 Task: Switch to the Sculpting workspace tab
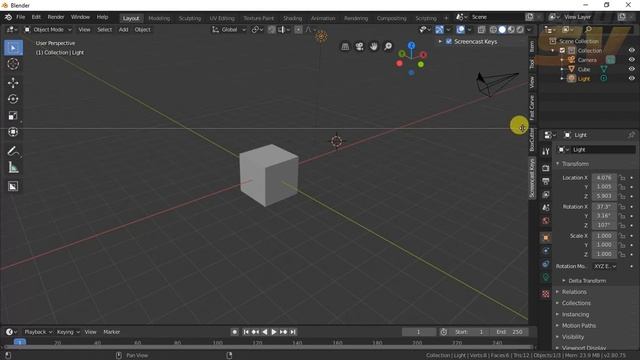click(190, 18)
